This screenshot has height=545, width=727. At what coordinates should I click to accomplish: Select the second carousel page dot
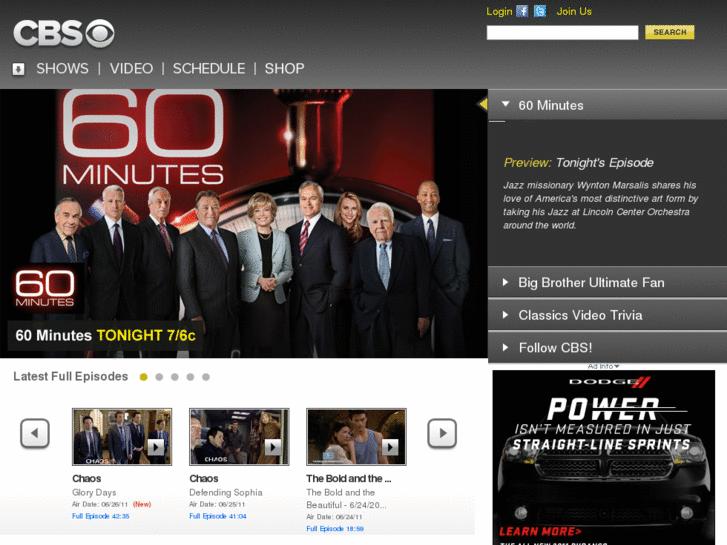[x=159, y=377]
